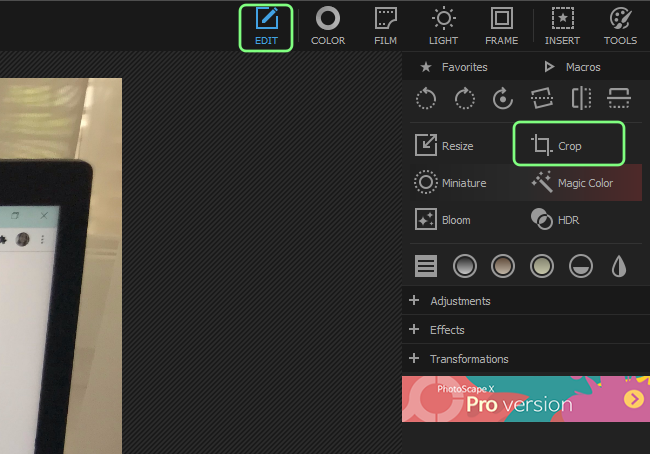Viewport: 650px width, 454px height.
Task: Flip image horizontally icon
Action: coord(581,99)
